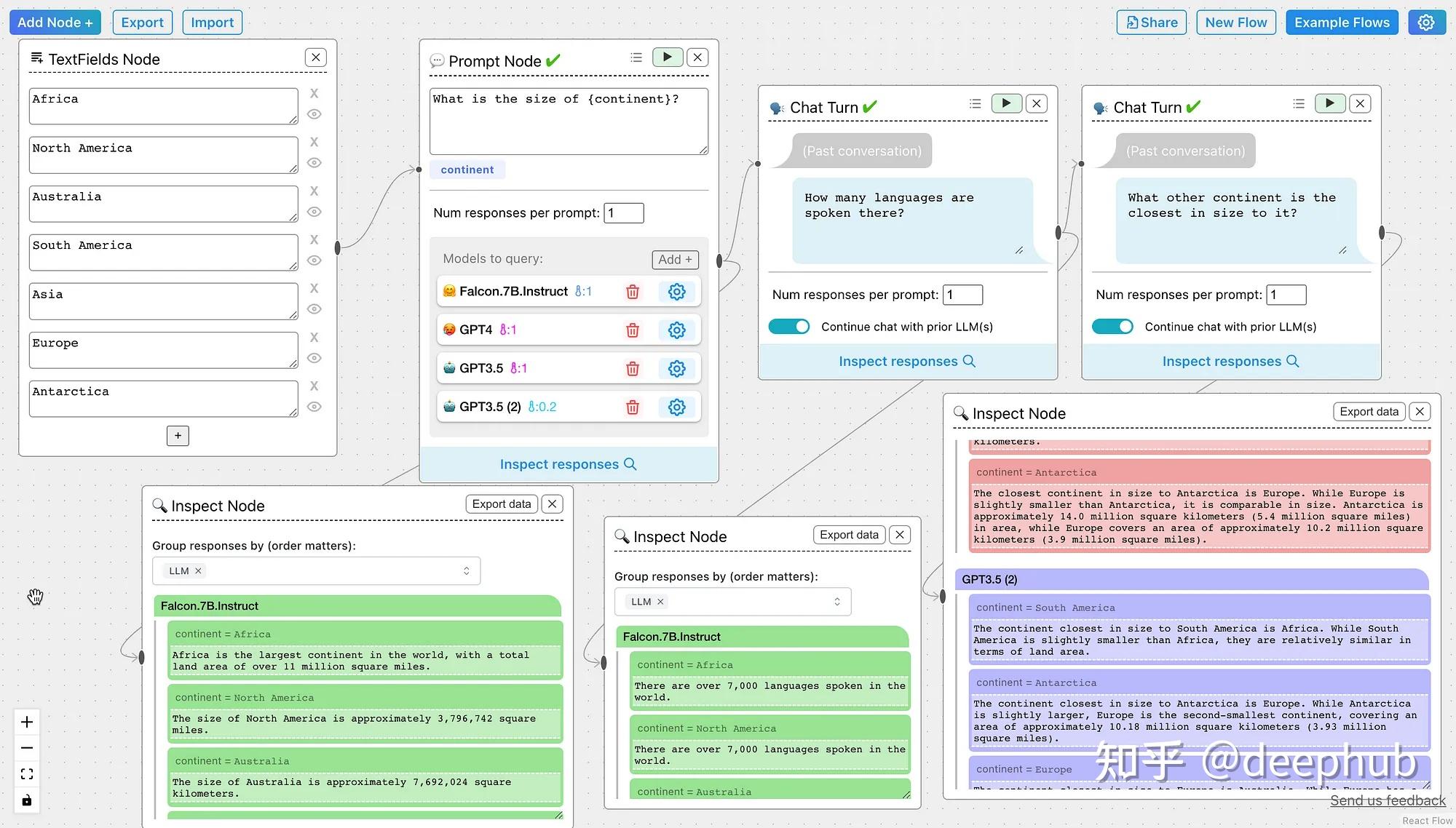Open the Example Flows menu

(x=1342, y=23)
